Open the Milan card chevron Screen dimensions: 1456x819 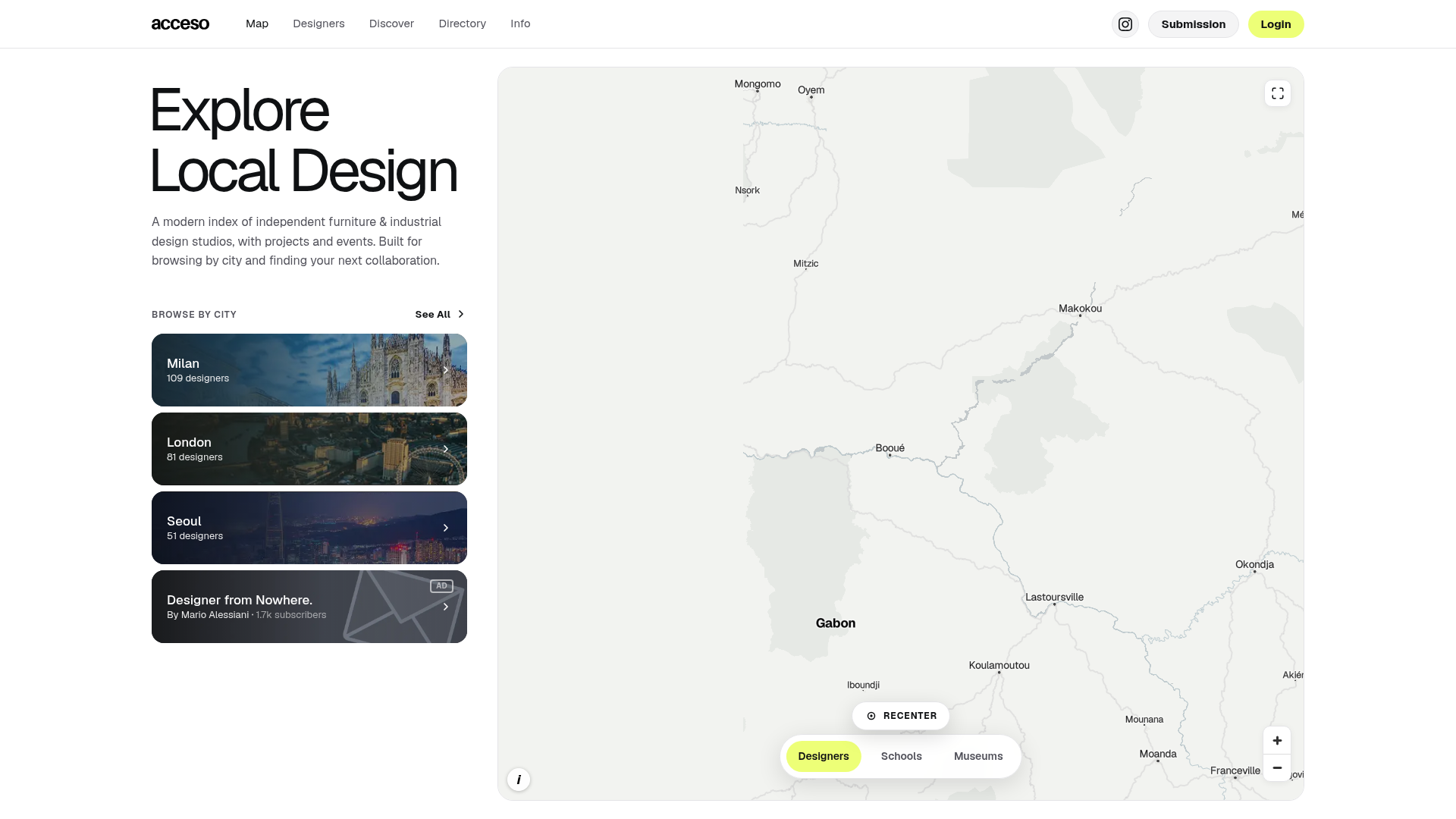coord(446,370)
